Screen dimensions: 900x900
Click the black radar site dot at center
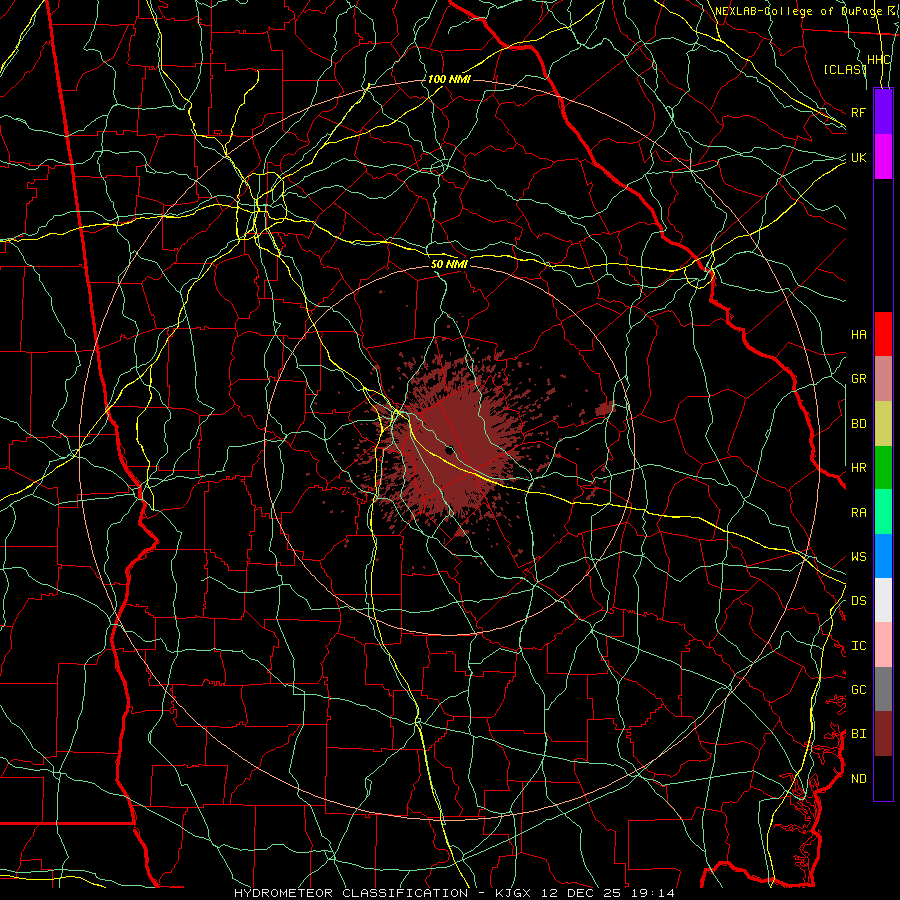click(449, 450)
